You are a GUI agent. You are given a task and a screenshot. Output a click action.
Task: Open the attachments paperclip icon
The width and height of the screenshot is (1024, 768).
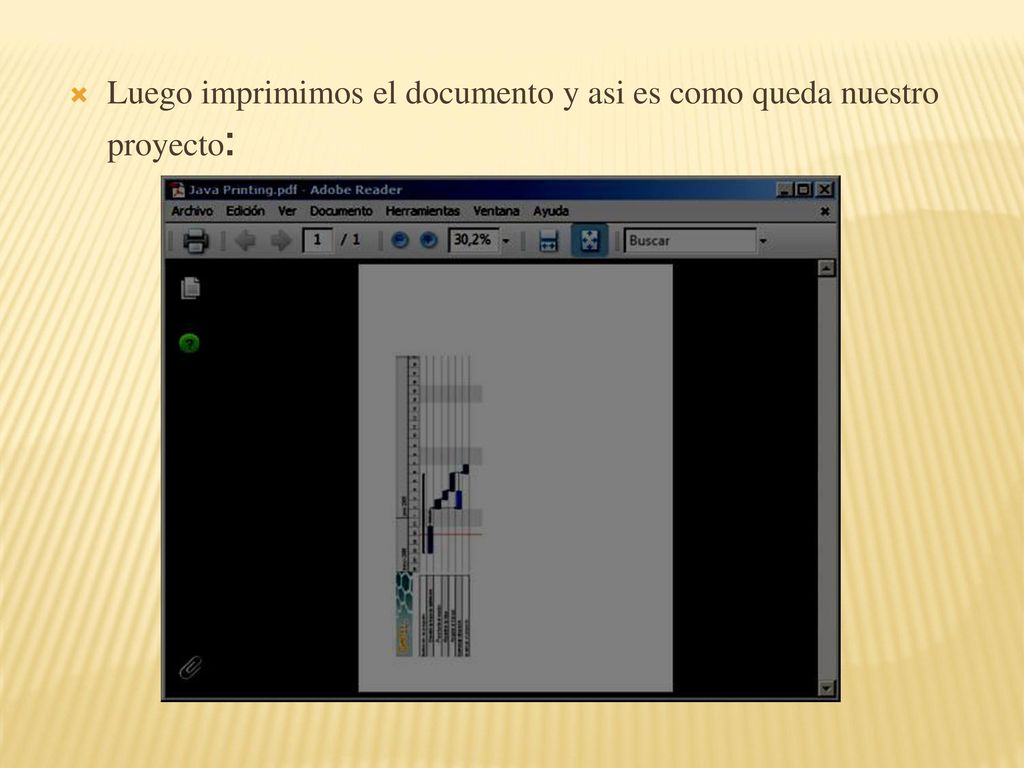tap(190, 667)
